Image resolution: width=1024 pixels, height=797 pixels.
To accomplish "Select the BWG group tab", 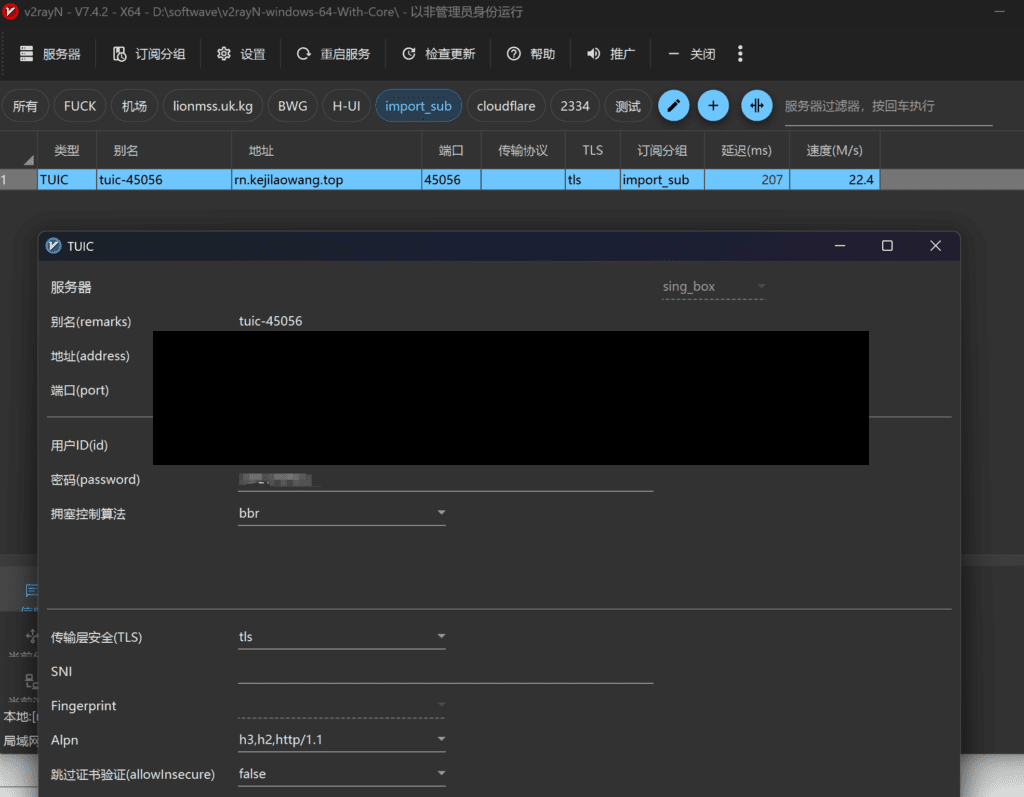I will [x=293, y=106].
